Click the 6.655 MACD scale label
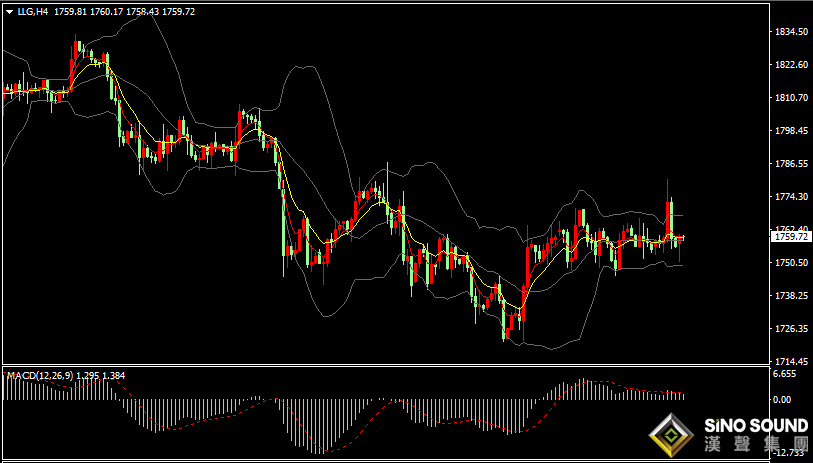 [x=784, y=374]
